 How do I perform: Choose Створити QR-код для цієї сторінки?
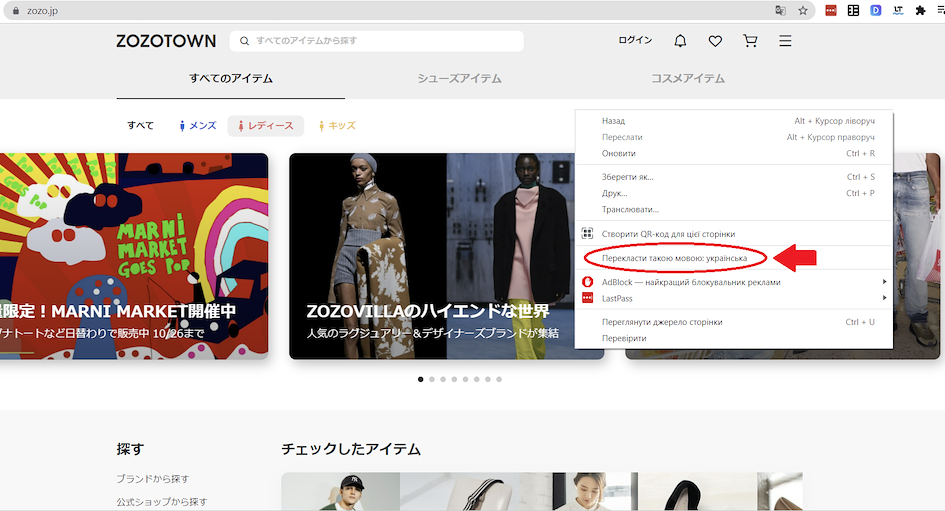pos(733,234)
